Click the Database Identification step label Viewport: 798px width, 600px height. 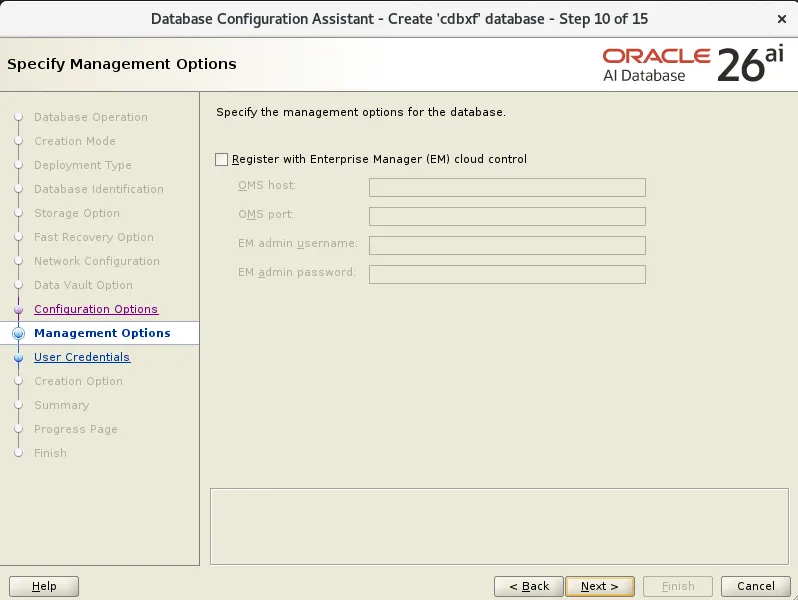pyautogui.click(x=99, y=189)
